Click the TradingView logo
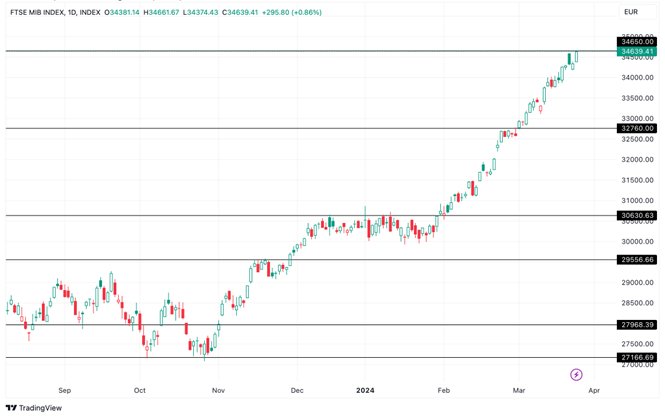665x418 pixels. pos(34,408)
